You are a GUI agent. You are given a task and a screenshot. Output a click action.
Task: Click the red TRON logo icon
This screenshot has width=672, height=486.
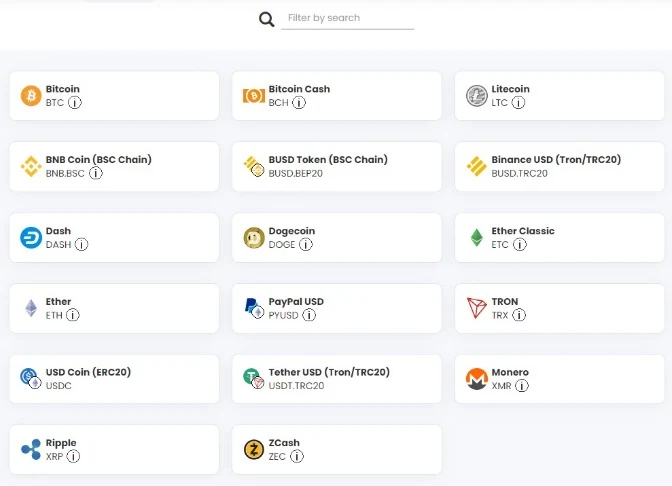(477, 308)
